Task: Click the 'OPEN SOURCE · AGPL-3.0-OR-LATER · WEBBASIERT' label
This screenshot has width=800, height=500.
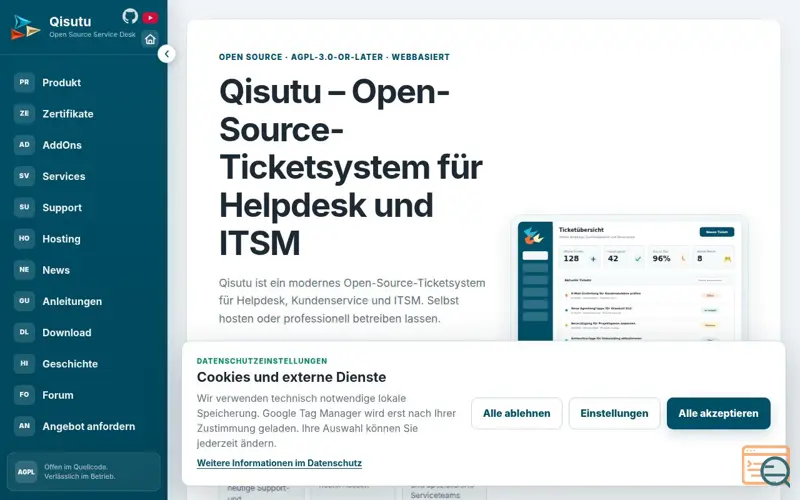Action: [x=334, y=57]
